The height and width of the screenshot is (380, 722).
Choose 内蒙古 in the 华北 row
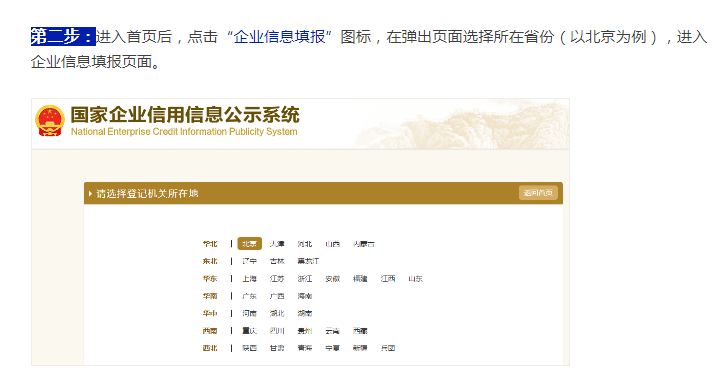tap(363, 244)
